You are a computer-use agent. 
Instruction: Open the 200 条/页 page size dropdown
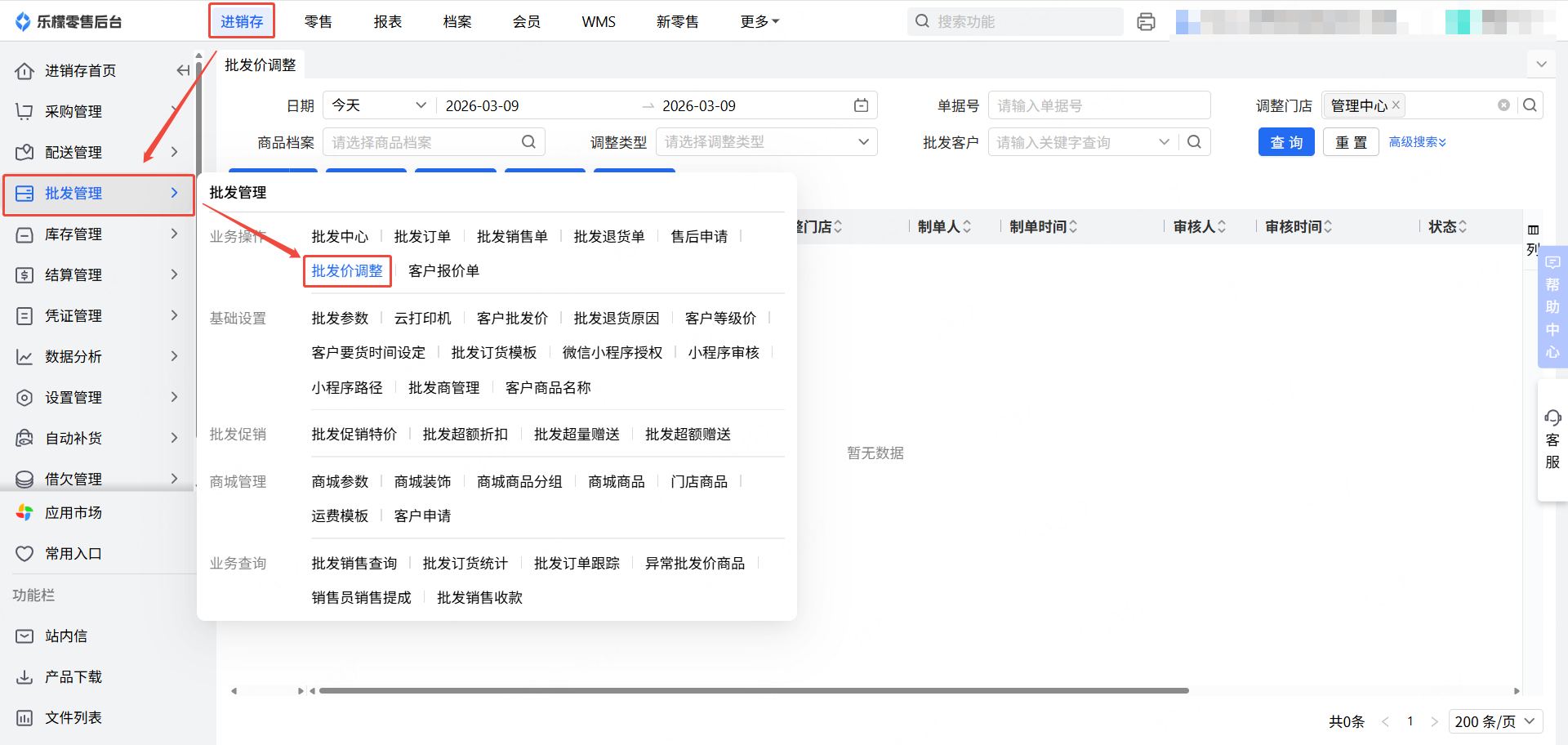tap(1496, 722)
